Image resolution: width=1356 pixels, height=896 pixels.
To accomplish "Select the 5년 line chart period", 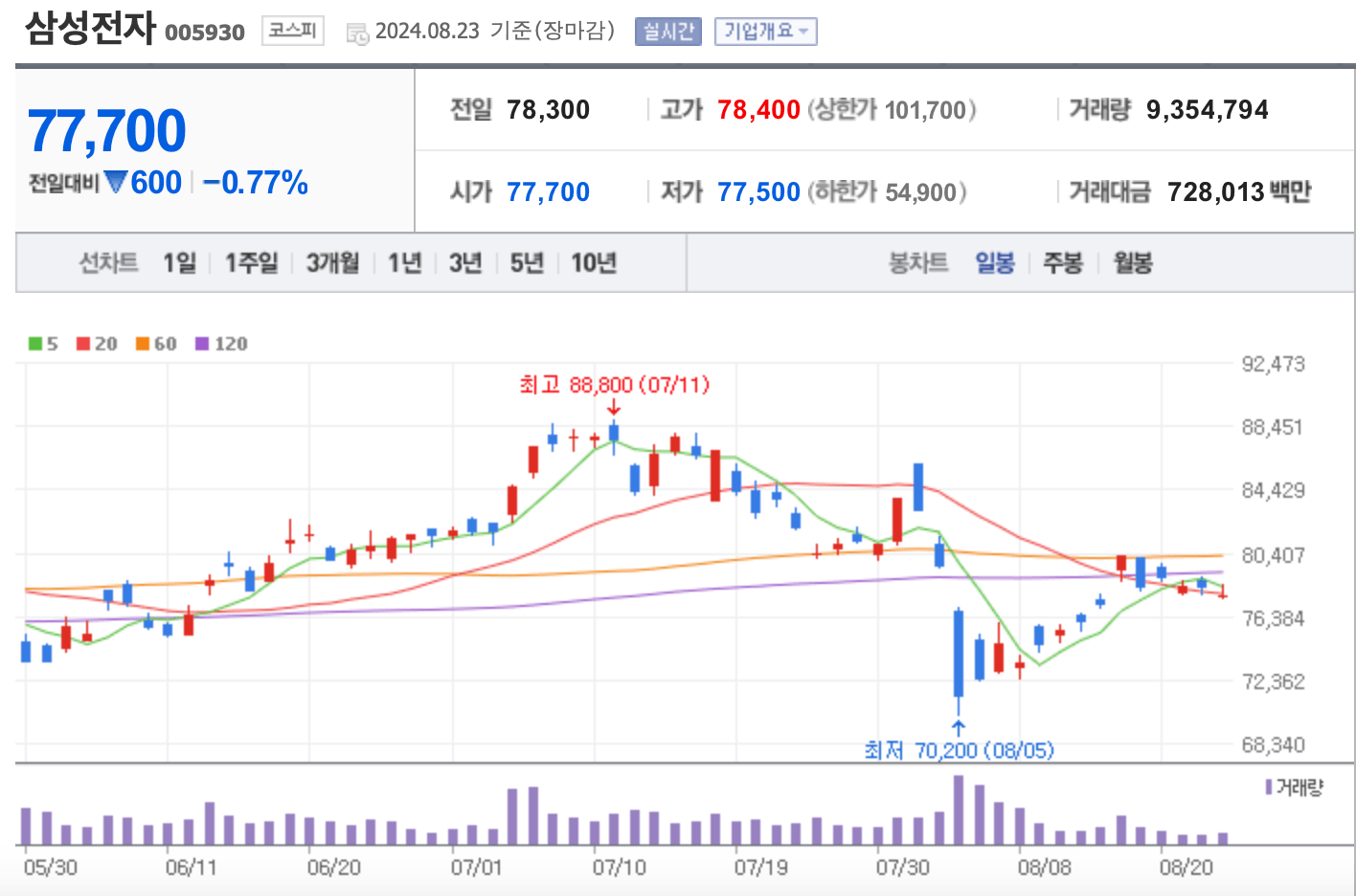I will point(527,262).
